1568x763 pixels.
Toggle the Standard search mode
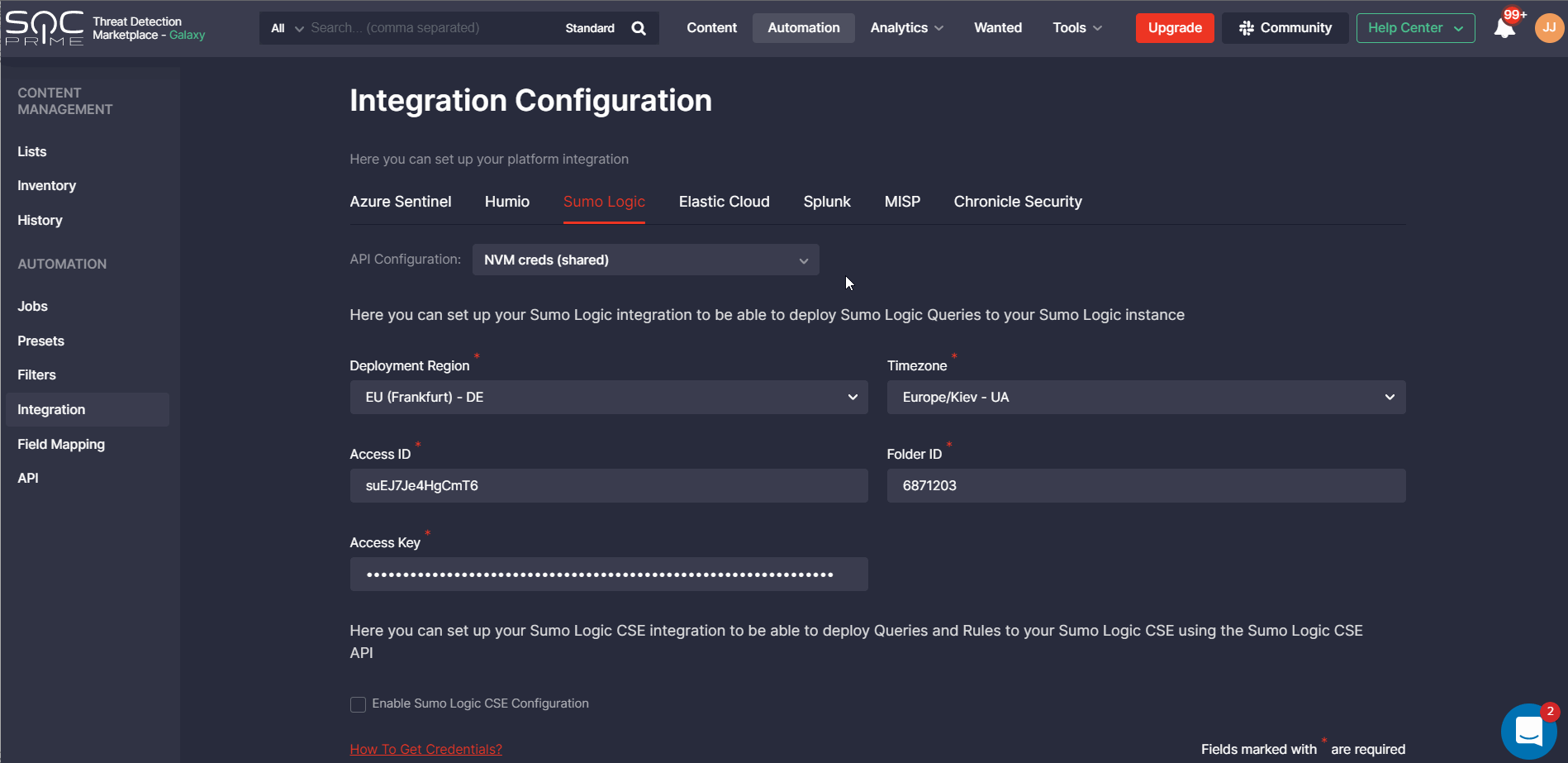(x=589, y=28)
